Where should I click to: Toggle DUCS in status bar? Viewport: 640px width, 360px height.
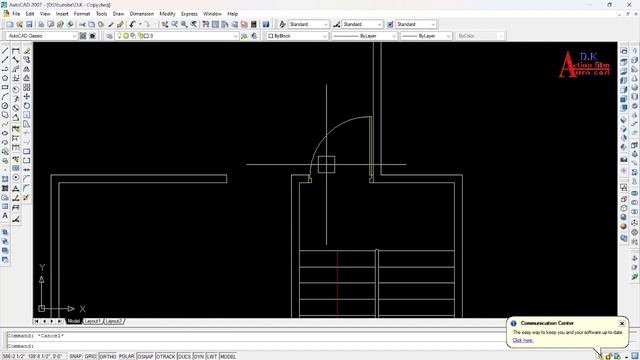tap(184, 356)
